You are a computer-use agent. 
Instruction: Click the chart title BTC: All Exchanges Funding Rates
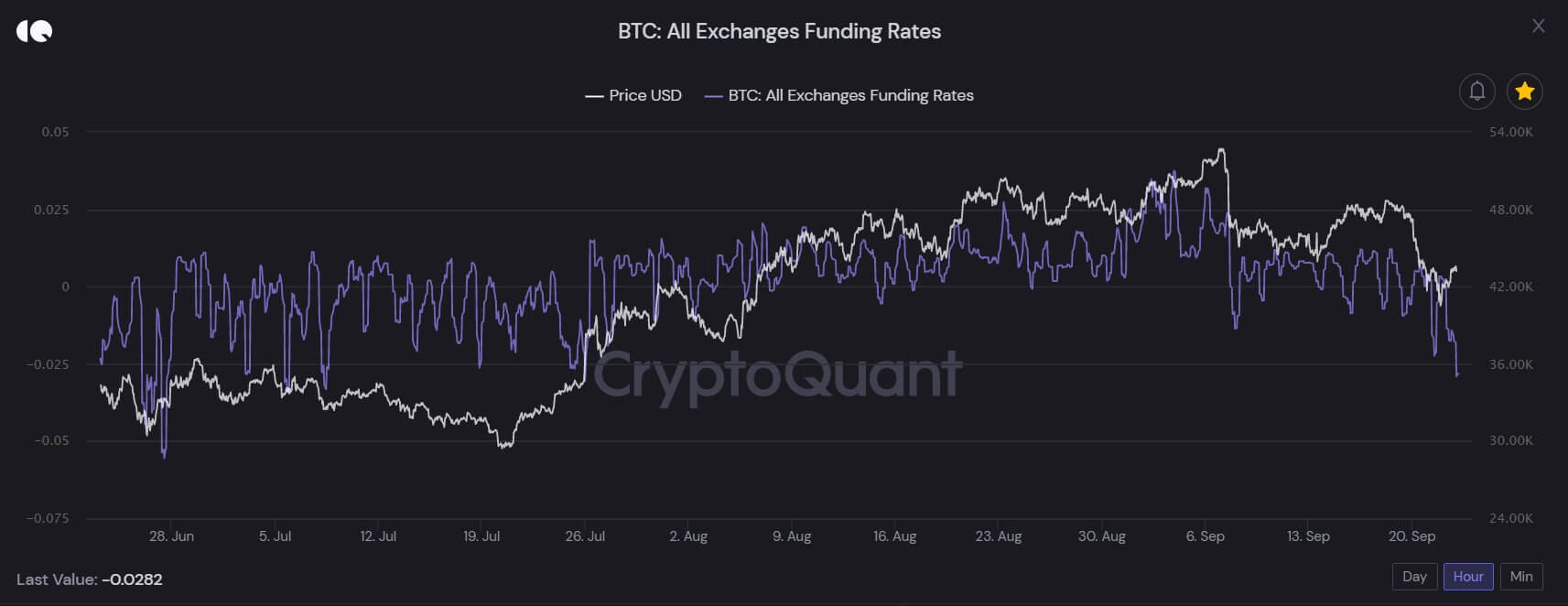click(x=779, y=30)
